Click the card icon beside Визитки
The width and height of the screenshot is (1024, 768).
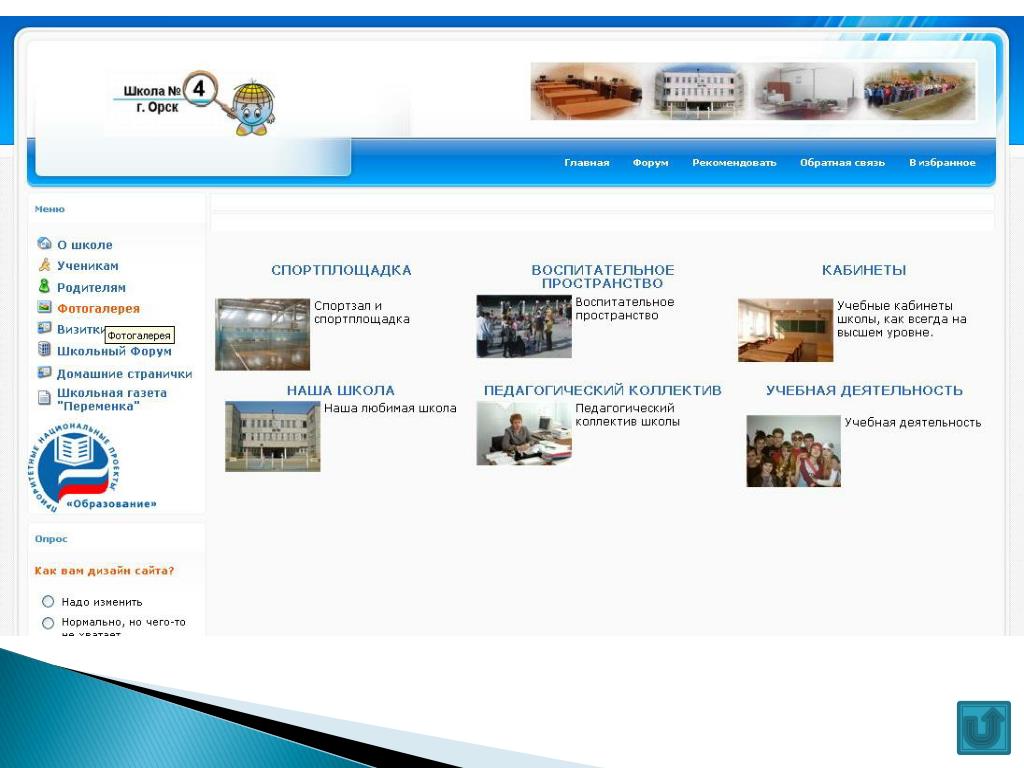(44, 328)
